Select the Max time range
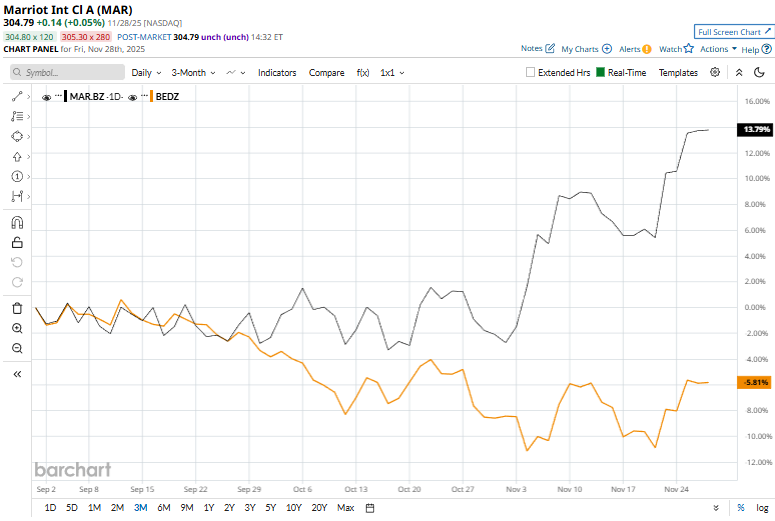The width and height of the screenshot is (775, 521). tap(345, 508)
